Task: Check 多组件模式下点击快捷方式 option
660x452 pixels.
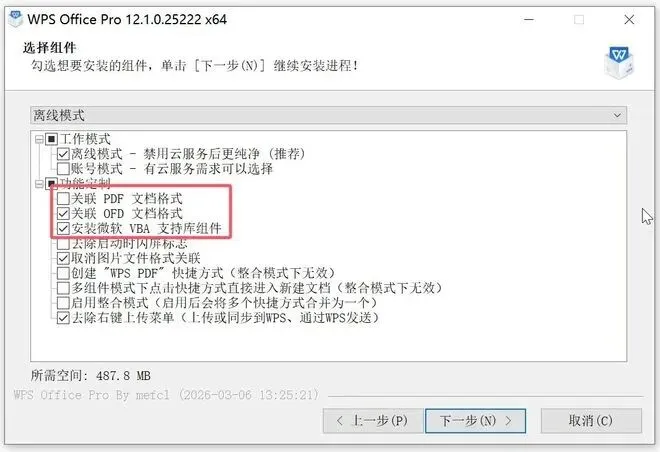Action: (63, 288)
